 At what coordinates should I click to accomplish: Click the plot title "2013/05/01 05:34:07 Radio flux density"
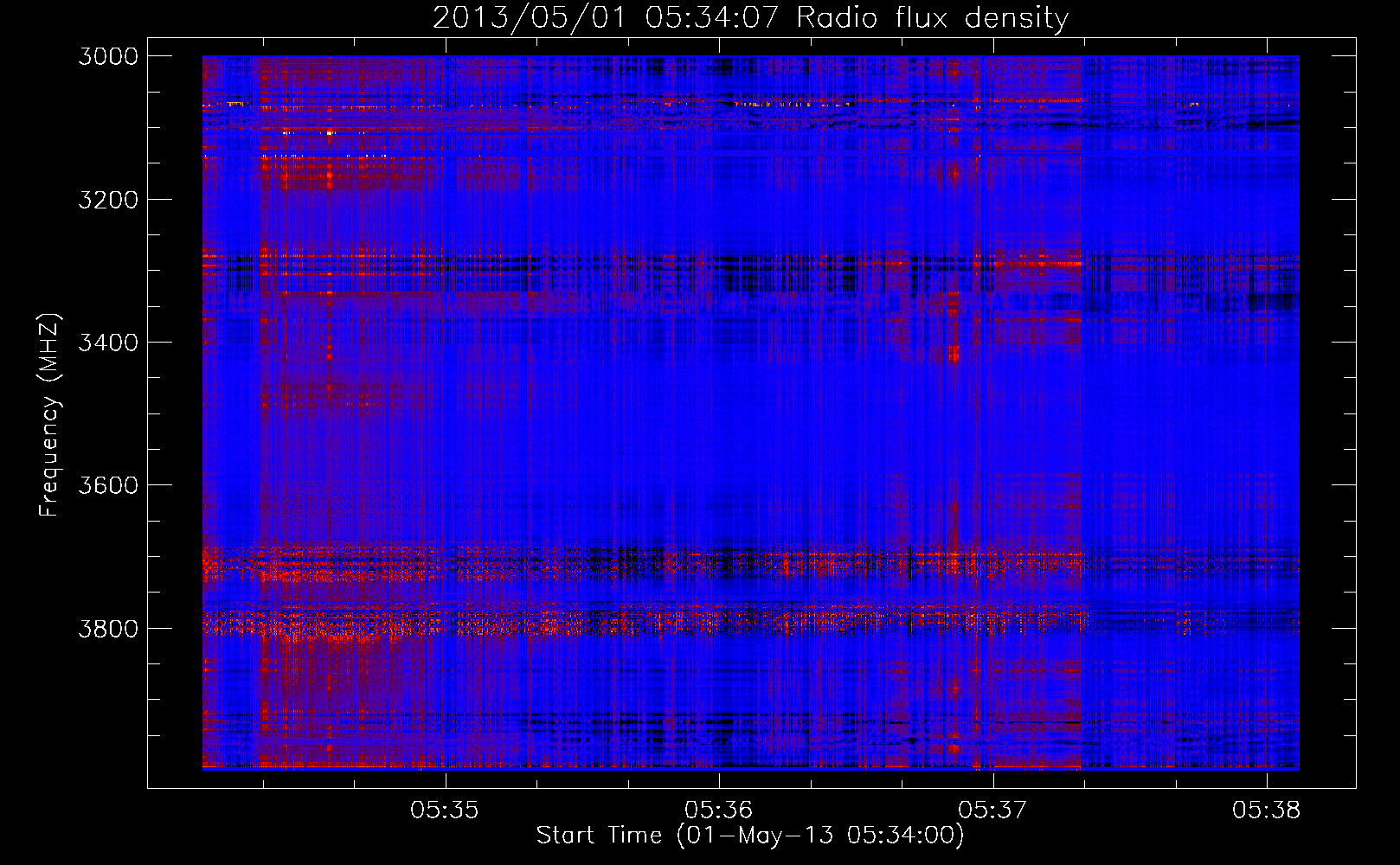750,17
